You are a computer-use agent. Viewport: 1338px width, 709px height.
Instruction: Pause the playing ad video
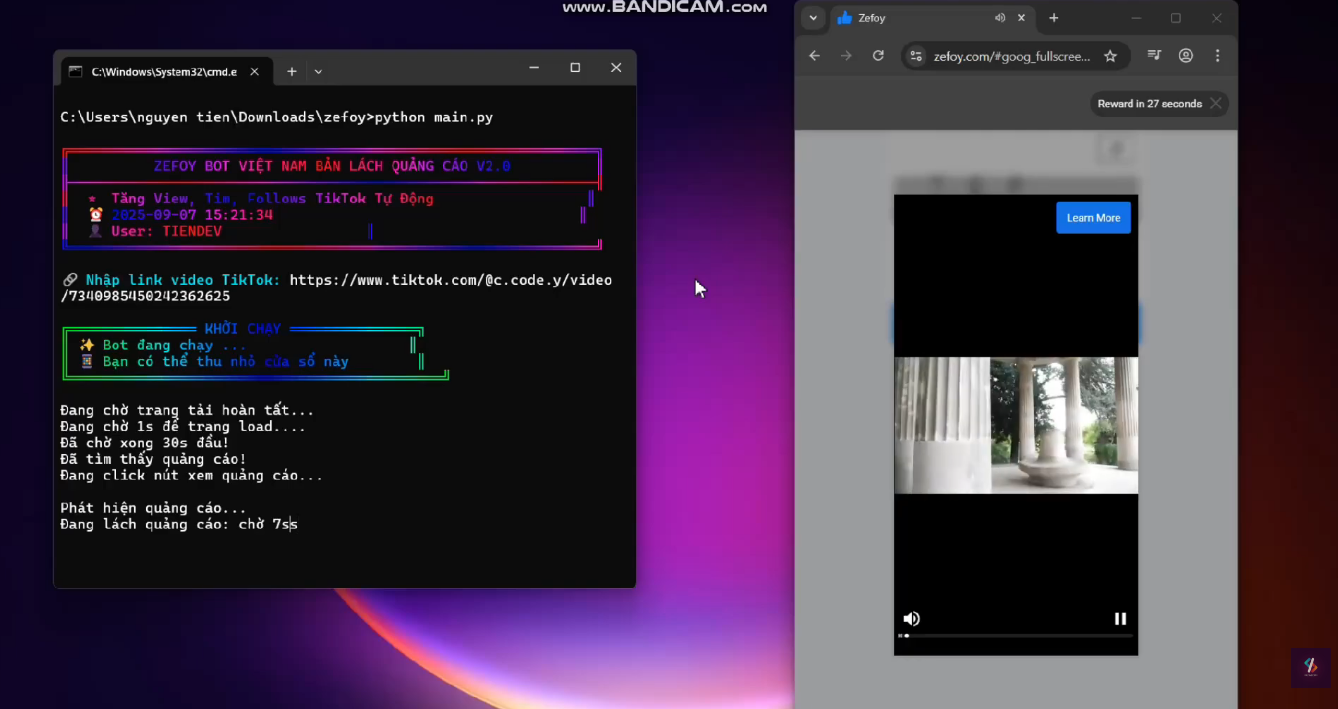pyautogui.click(x=1120, y=619)
